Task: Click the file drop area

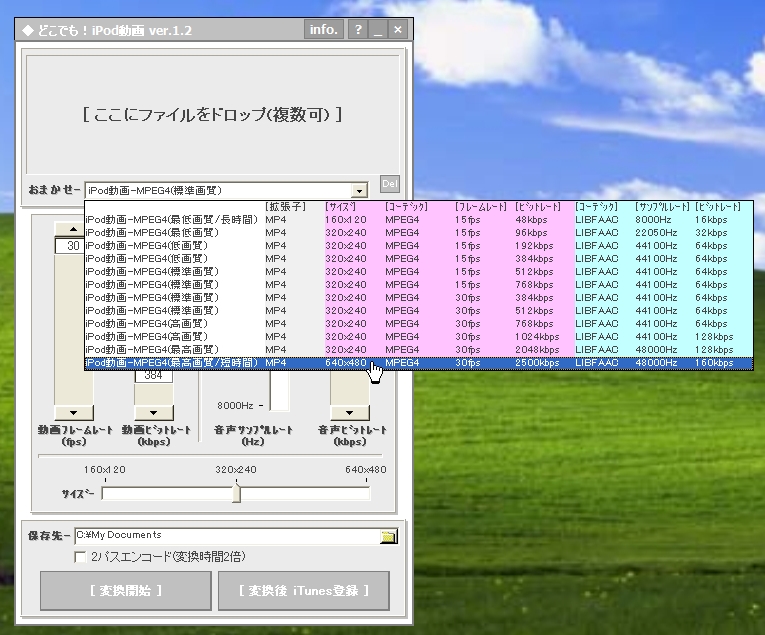Action: (x=213, y=115)
